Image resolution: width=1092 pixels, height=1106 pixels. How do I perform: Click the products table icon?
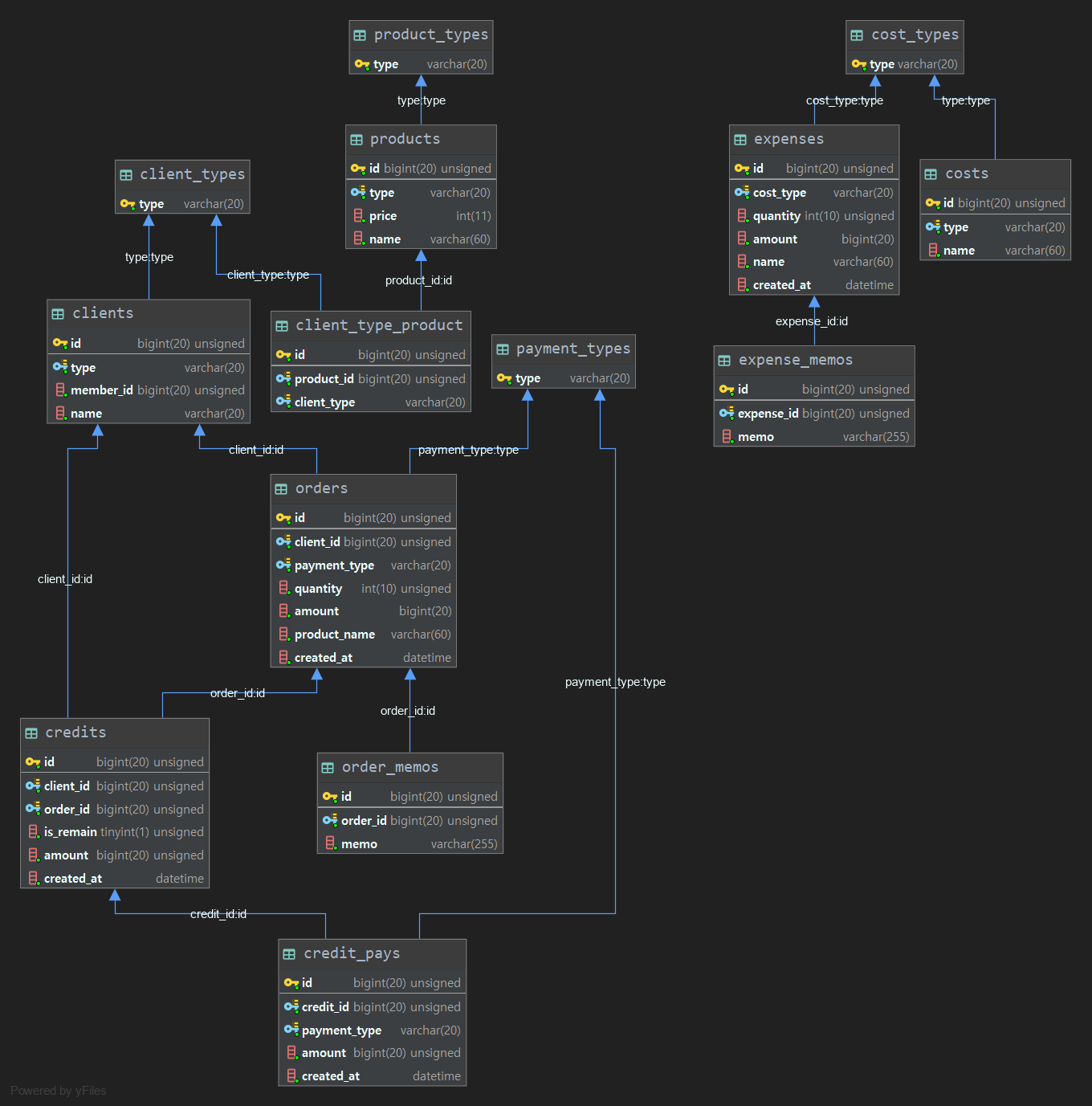tap(357, 140)
